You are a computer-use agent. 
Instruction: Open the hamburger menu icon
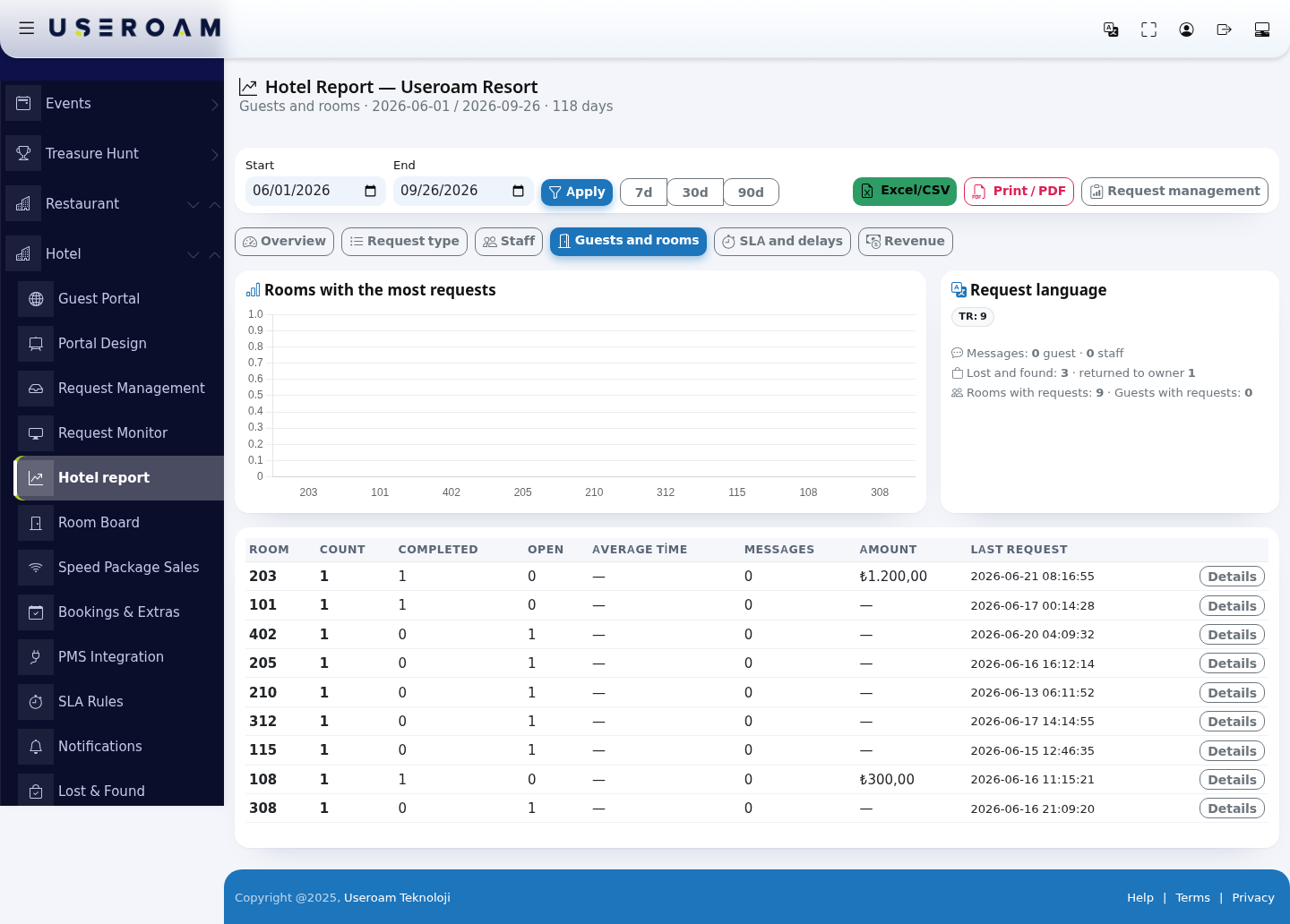[x=27, y=29]
